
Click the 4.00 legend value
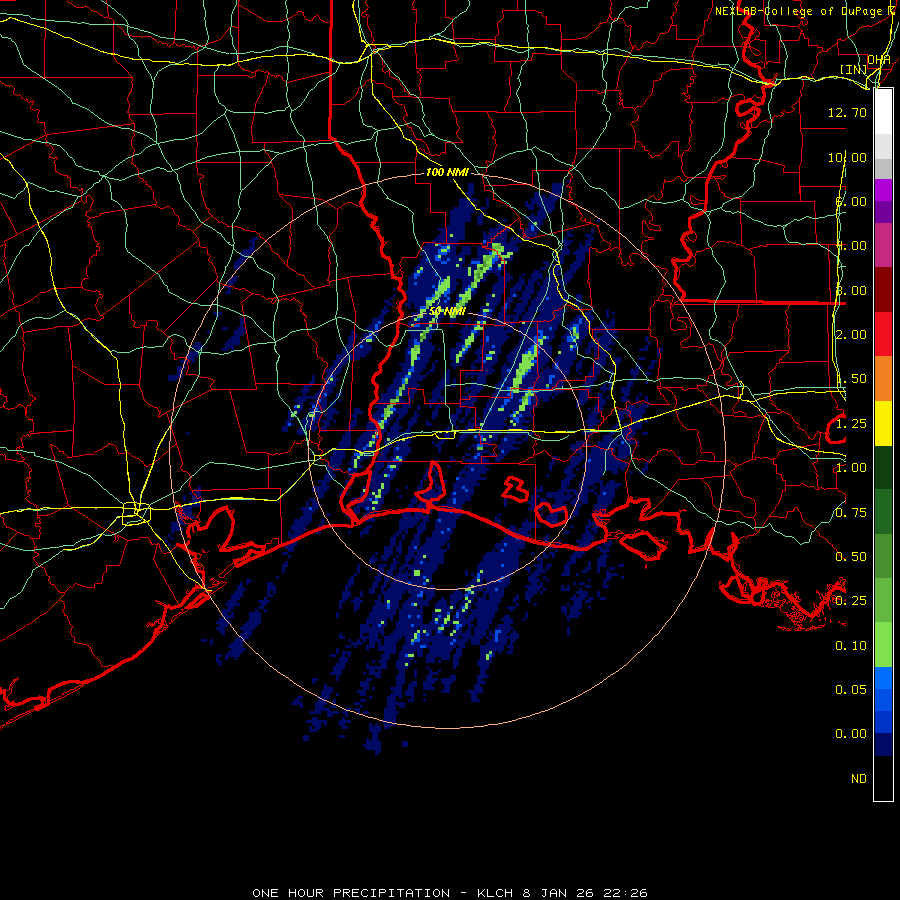tap(851, 246)
